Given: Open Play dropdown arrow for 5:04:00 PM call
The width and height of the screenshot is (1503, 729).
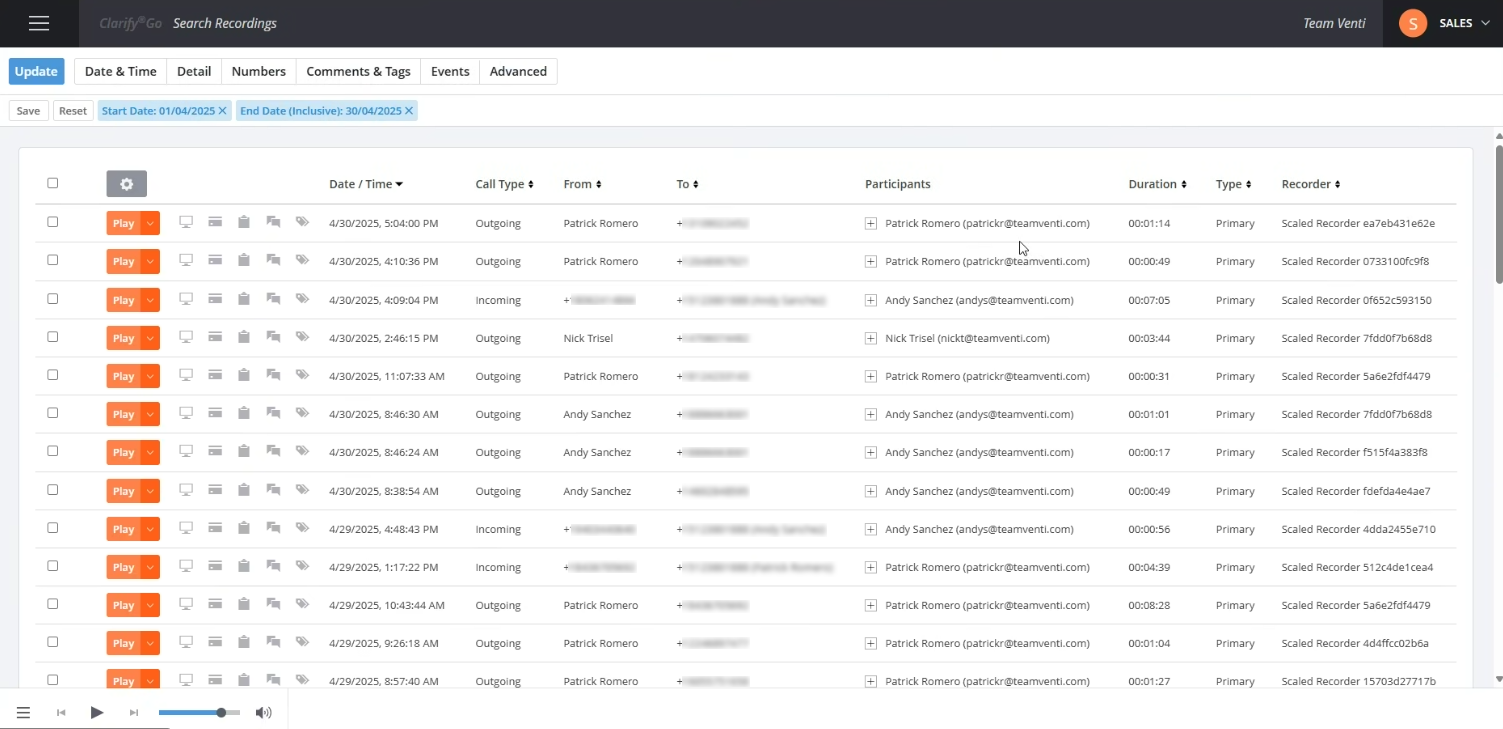Looking at the screenshot, I should coord(150,223).
